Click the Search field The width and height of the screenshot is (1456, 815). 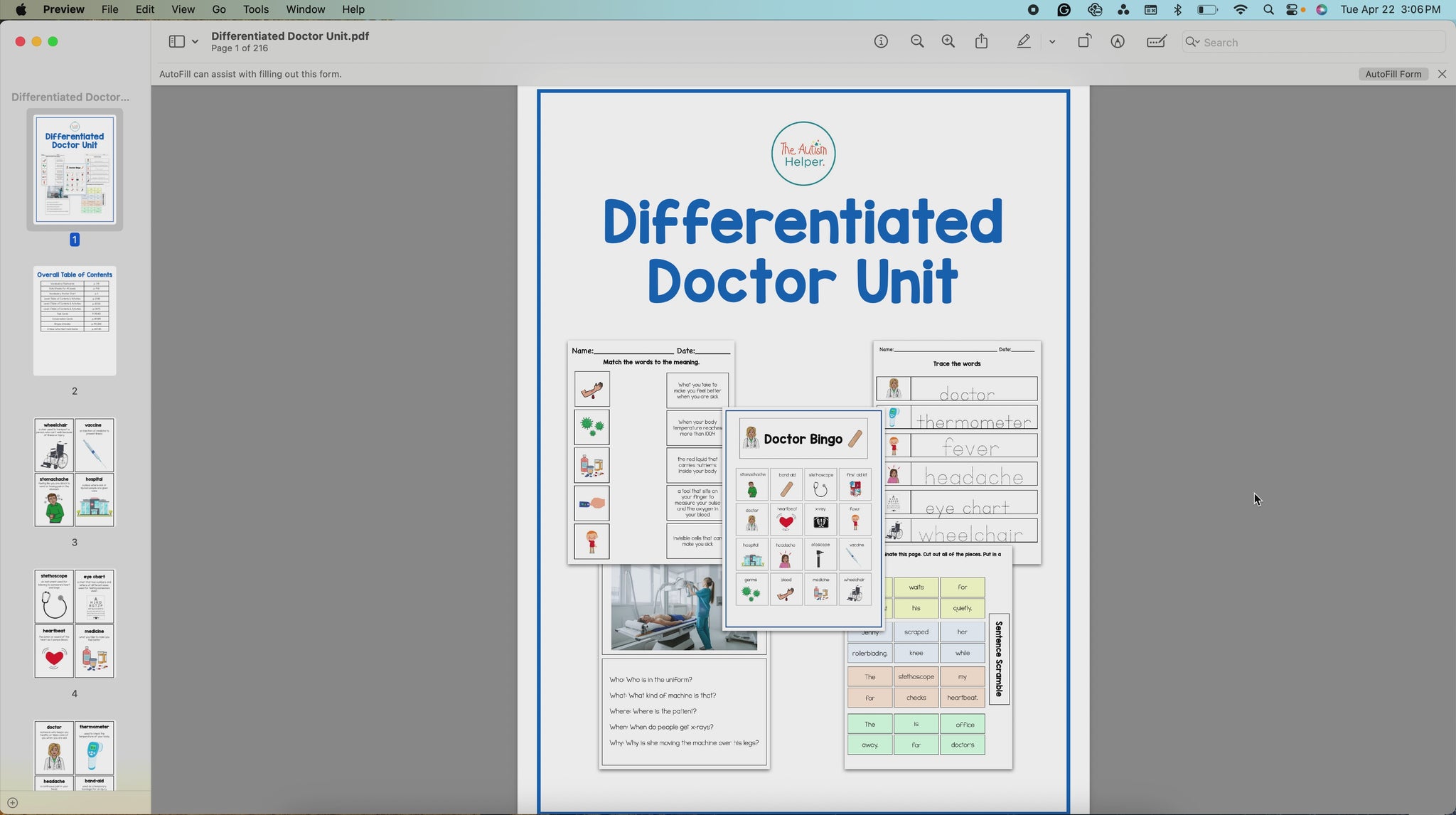click(1315, 42)
